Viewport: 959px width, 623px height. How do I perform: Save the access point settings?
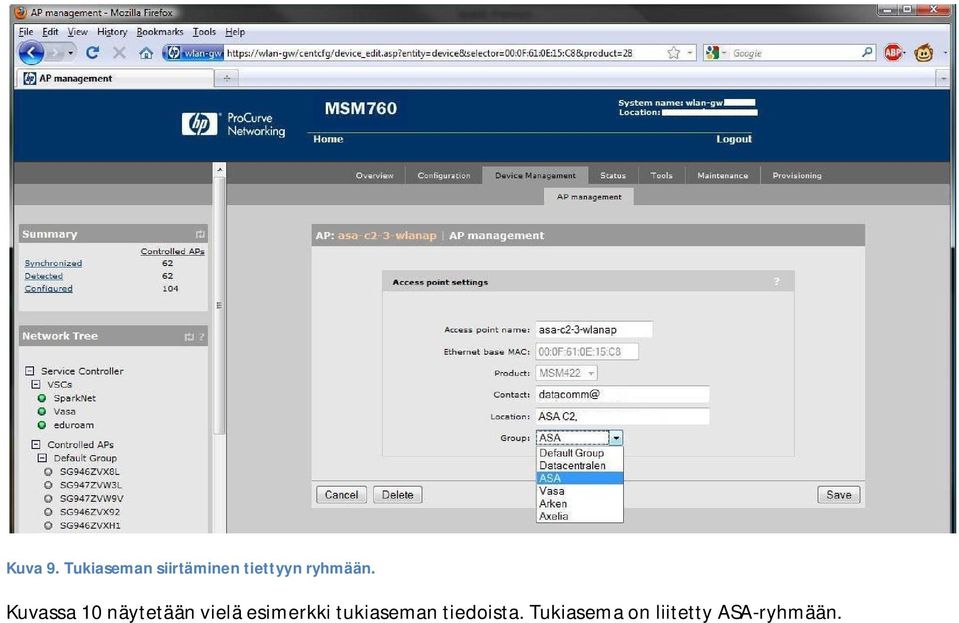(839, 495)
